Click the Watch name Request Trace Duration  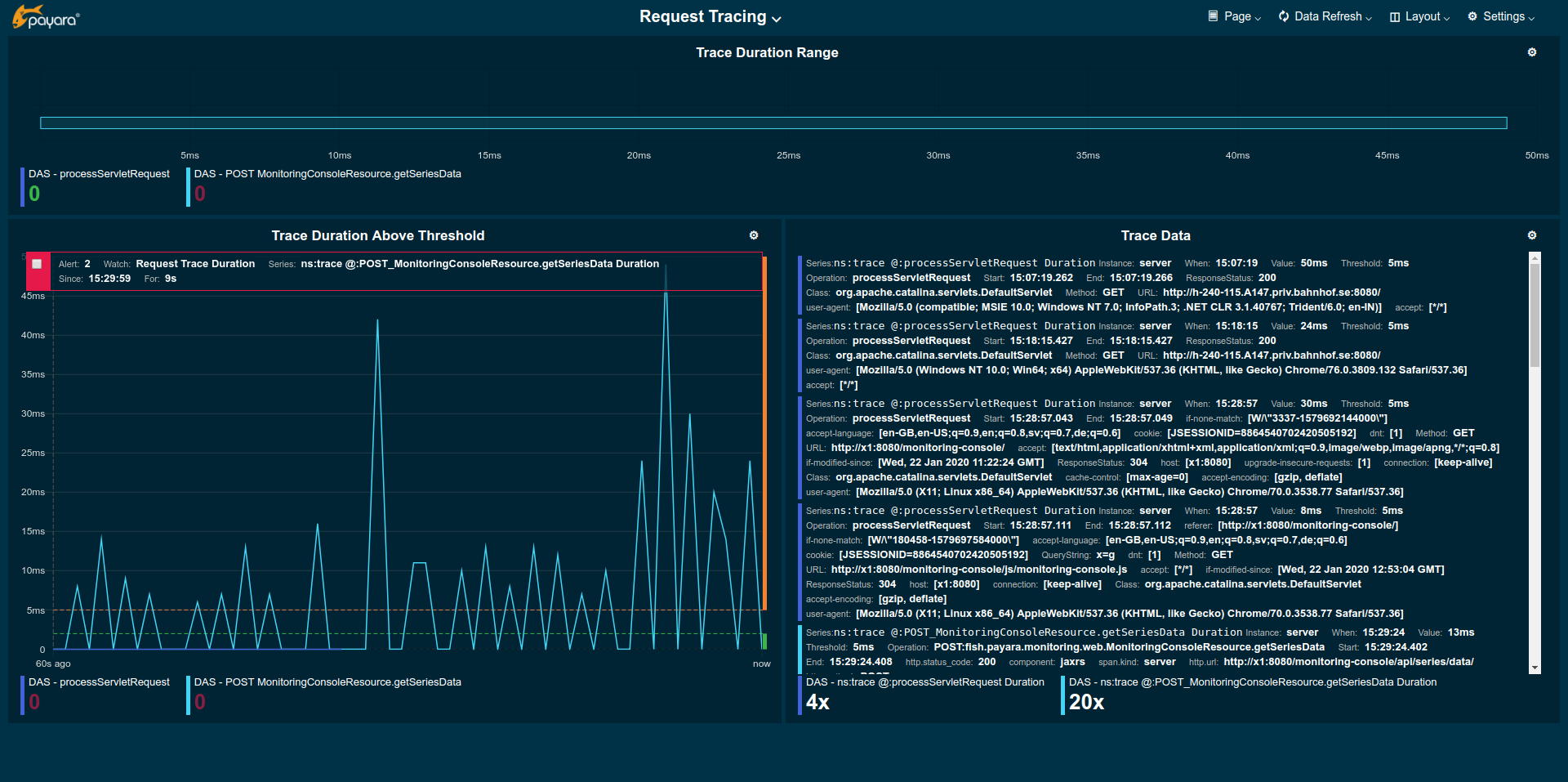(x=195, y=264)
